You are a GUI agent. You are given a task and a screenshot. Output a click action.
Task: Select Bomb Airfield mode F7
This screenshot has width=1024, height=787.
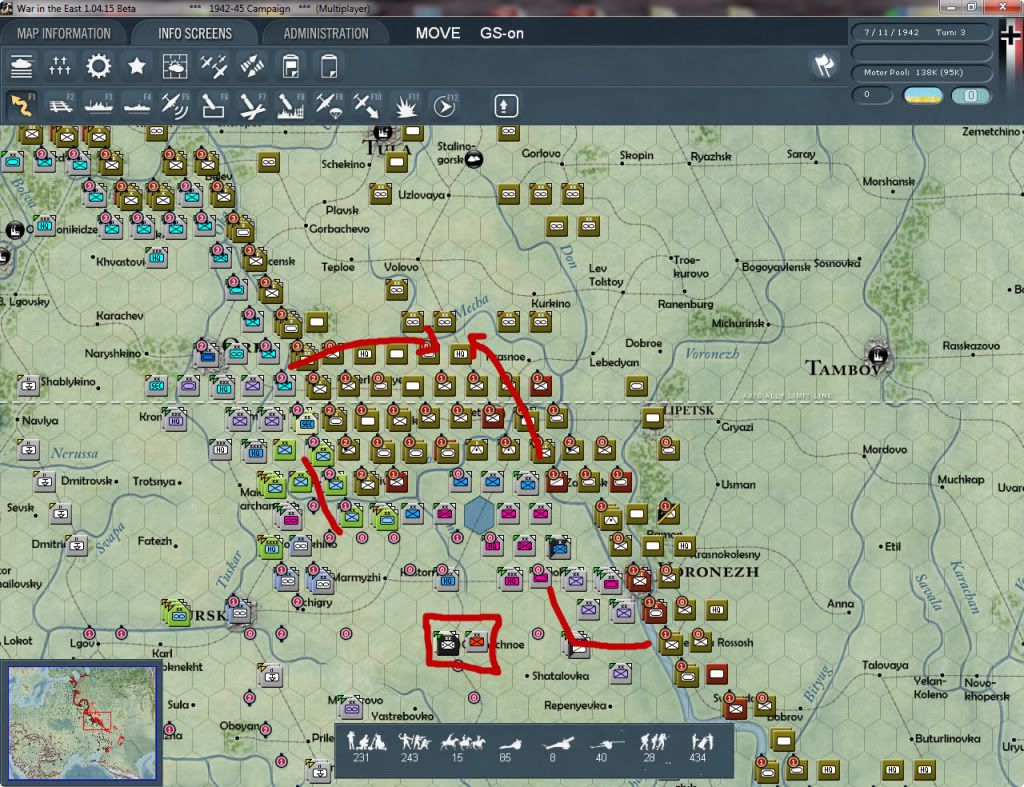(252, 105)
